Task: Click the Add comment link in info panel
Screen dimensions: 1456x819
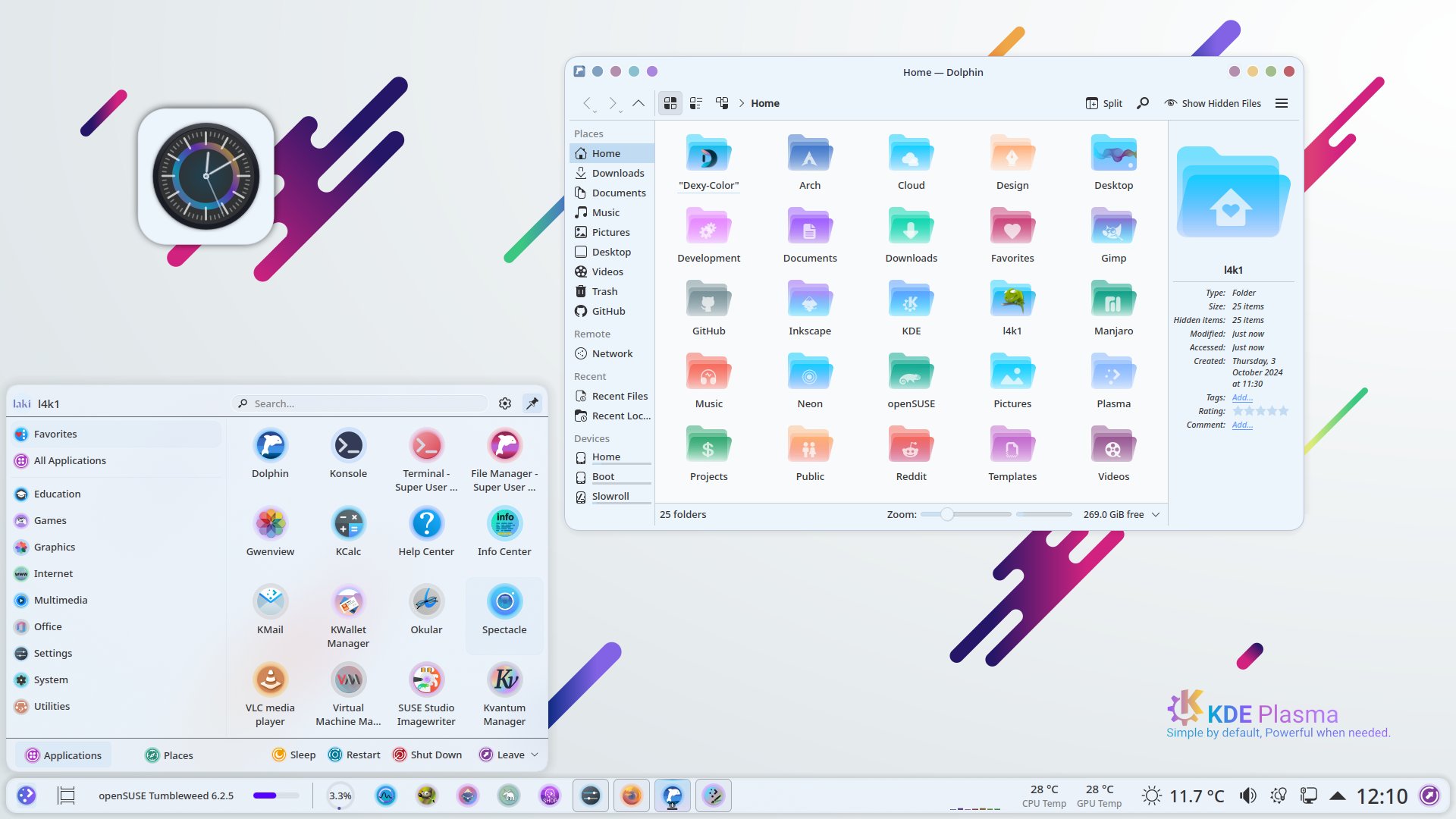Action: (1242, 425)
